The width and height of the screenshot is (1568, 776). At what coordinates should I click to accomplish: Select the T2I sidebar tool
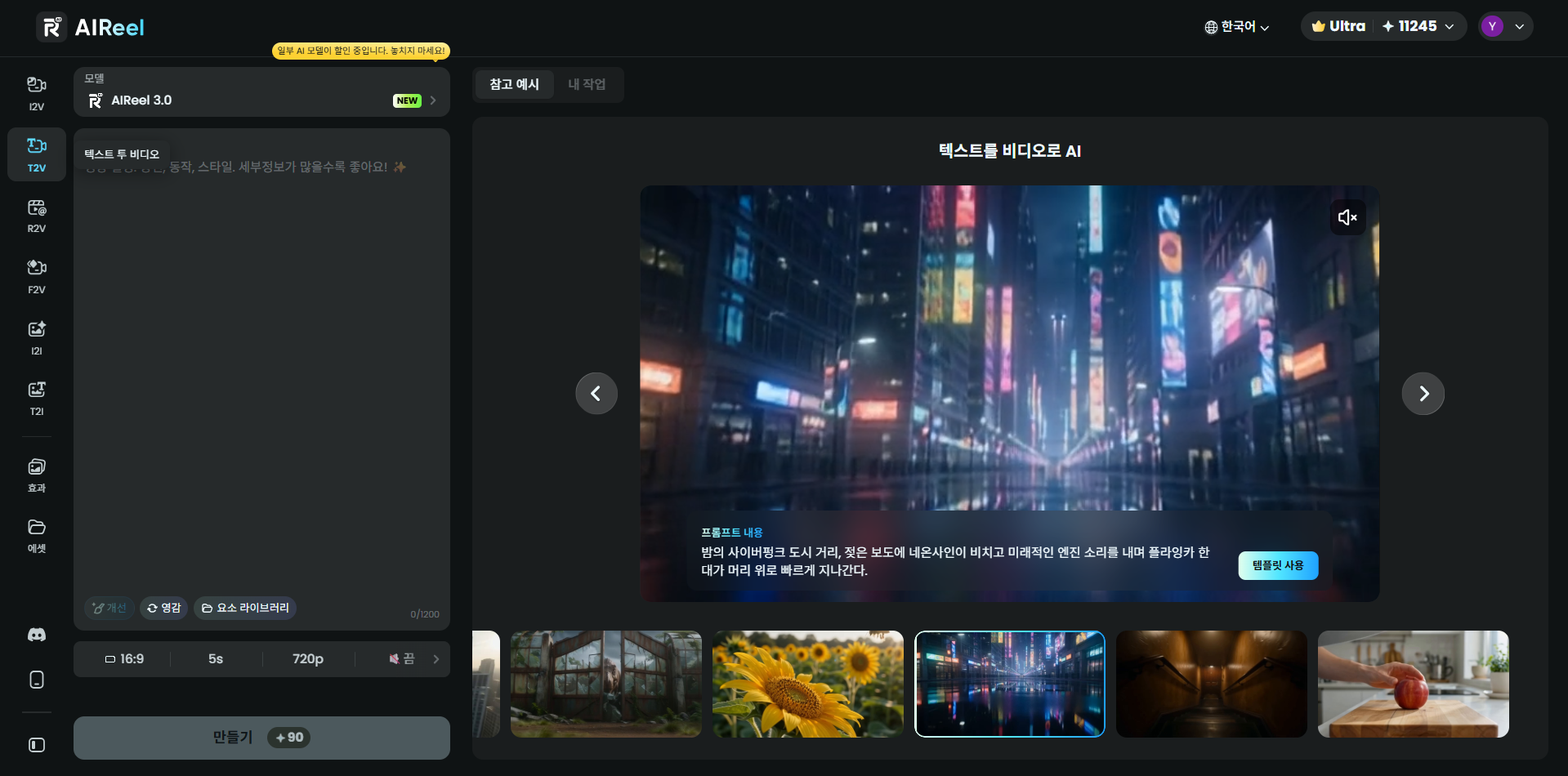click(37, 398)
